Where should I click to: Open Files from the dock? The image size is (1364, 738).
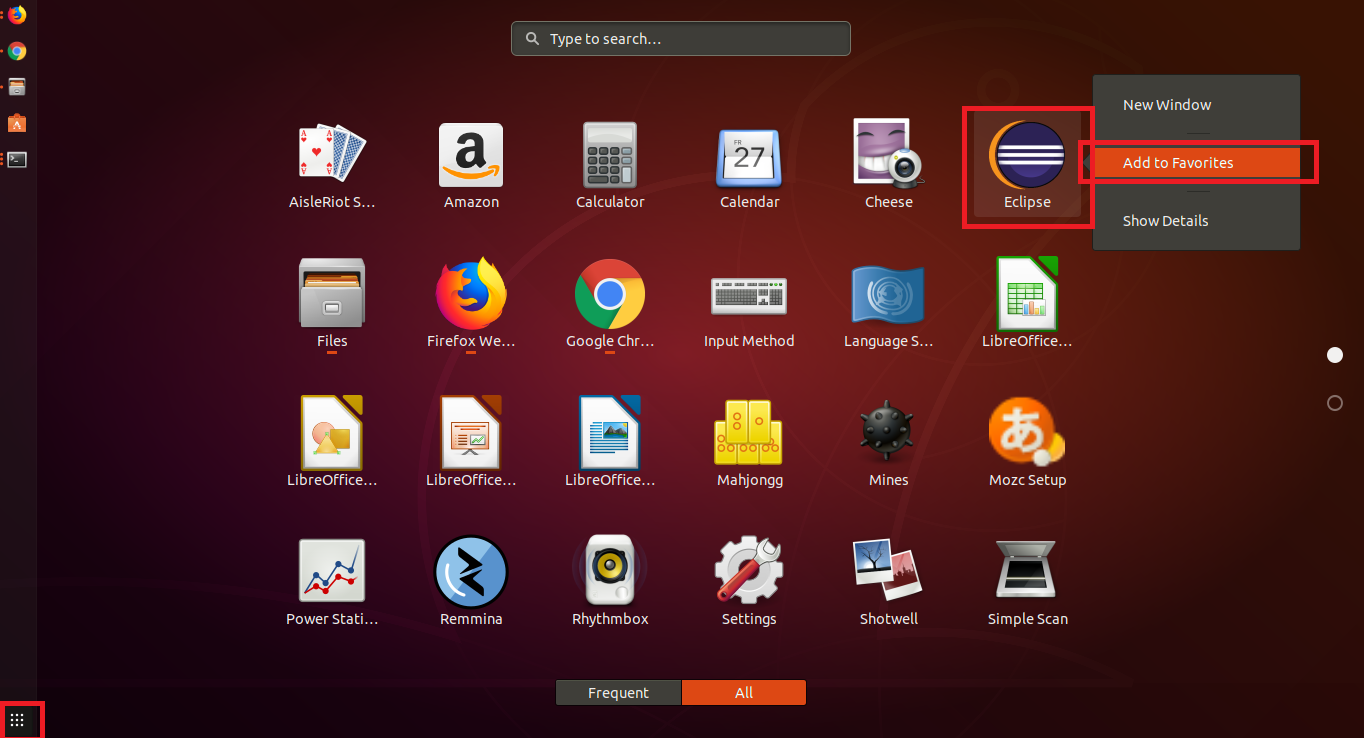tap(17, 87)
